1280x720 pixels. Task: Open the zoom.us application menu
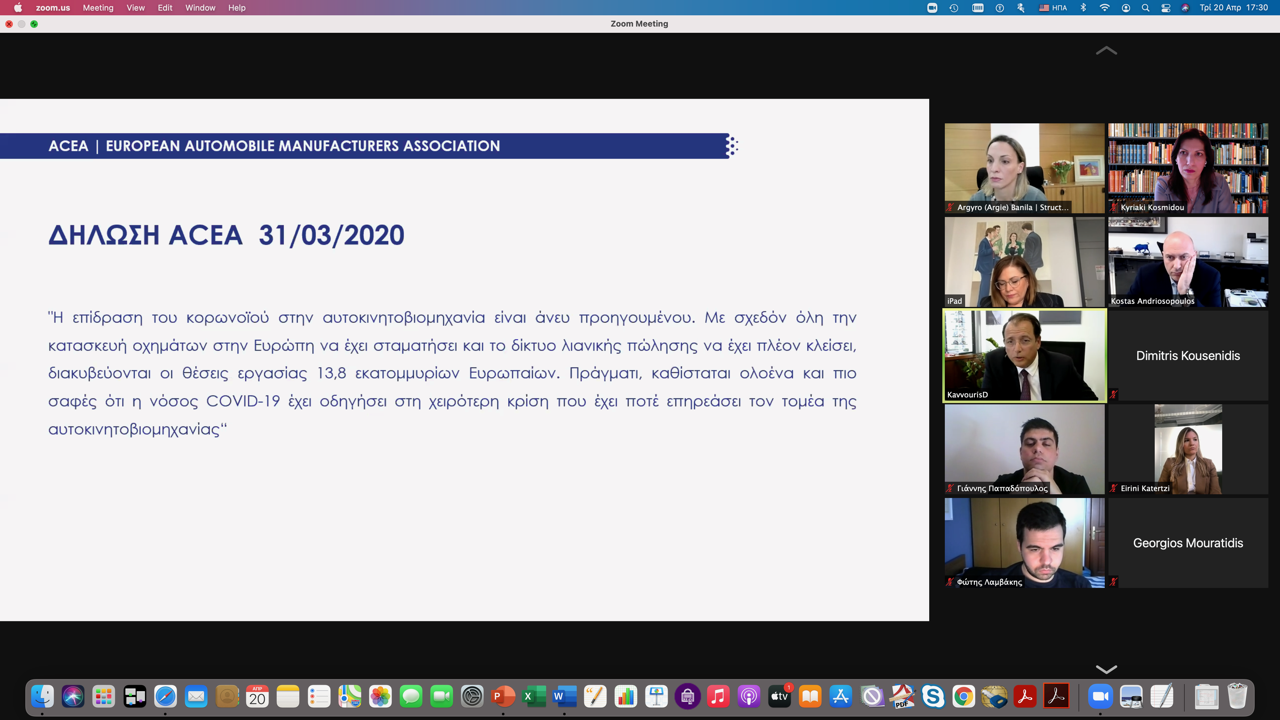(53, 8)
